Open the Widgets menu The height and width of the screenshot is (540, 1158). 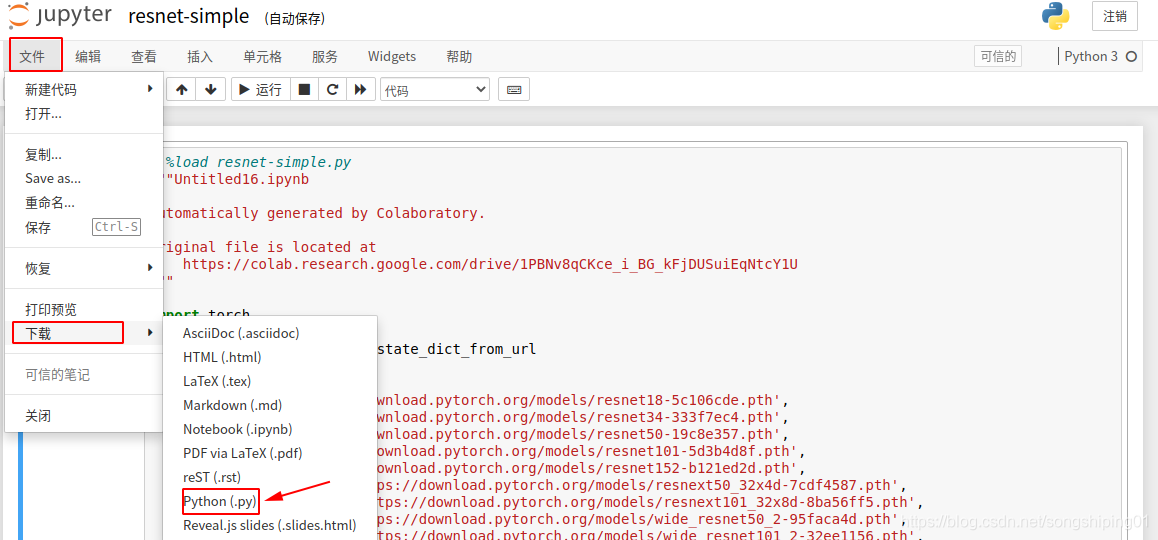(392, 56)
